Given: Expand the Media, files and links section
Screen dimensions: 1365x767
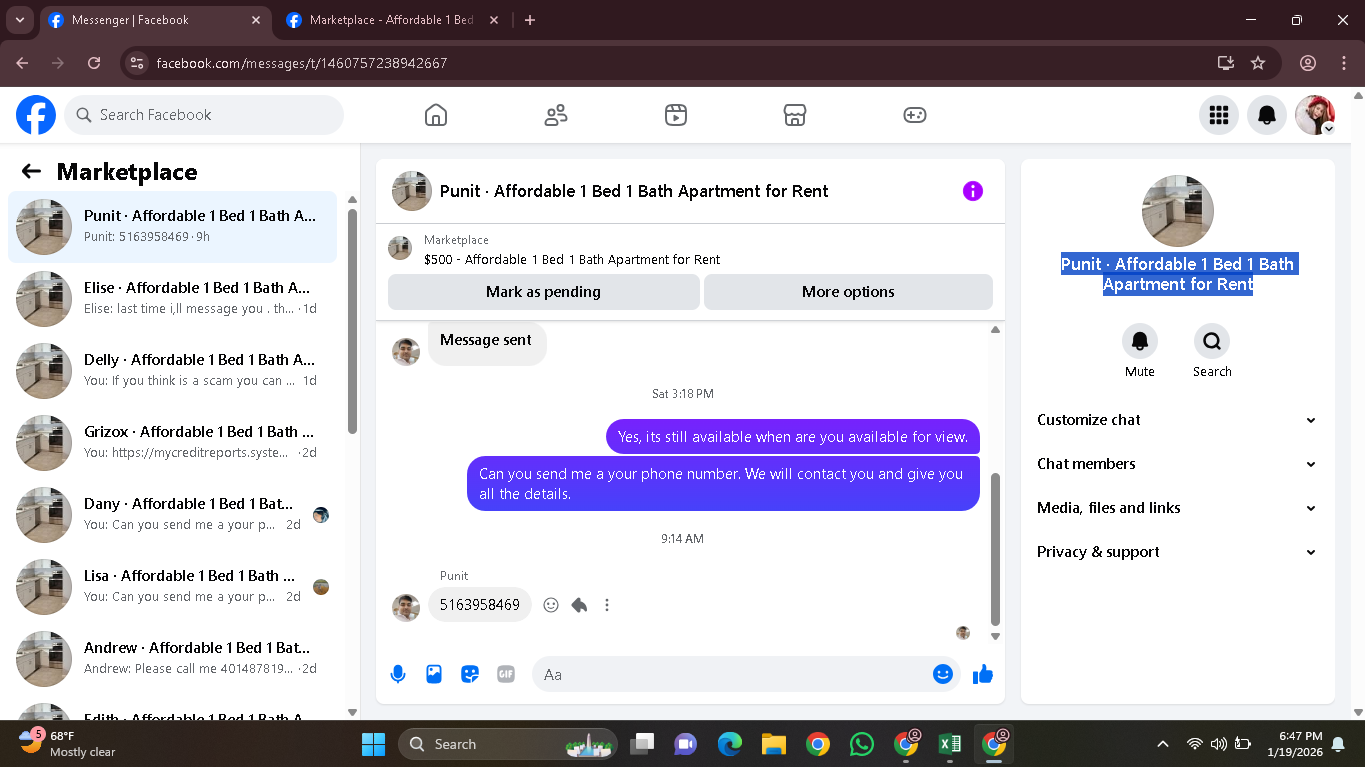Looking at the screenshot, I should click(1177, 508).
